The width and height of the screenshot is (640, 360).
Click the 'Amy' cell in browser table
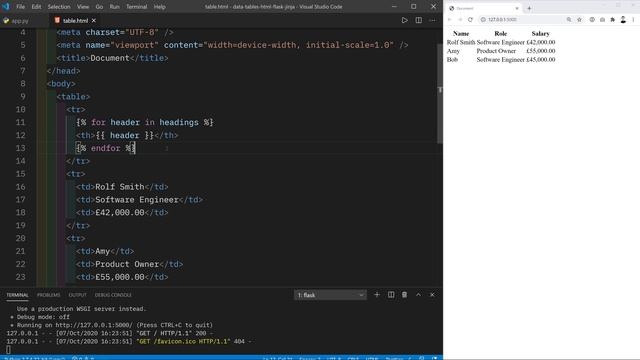coord(453,51)
